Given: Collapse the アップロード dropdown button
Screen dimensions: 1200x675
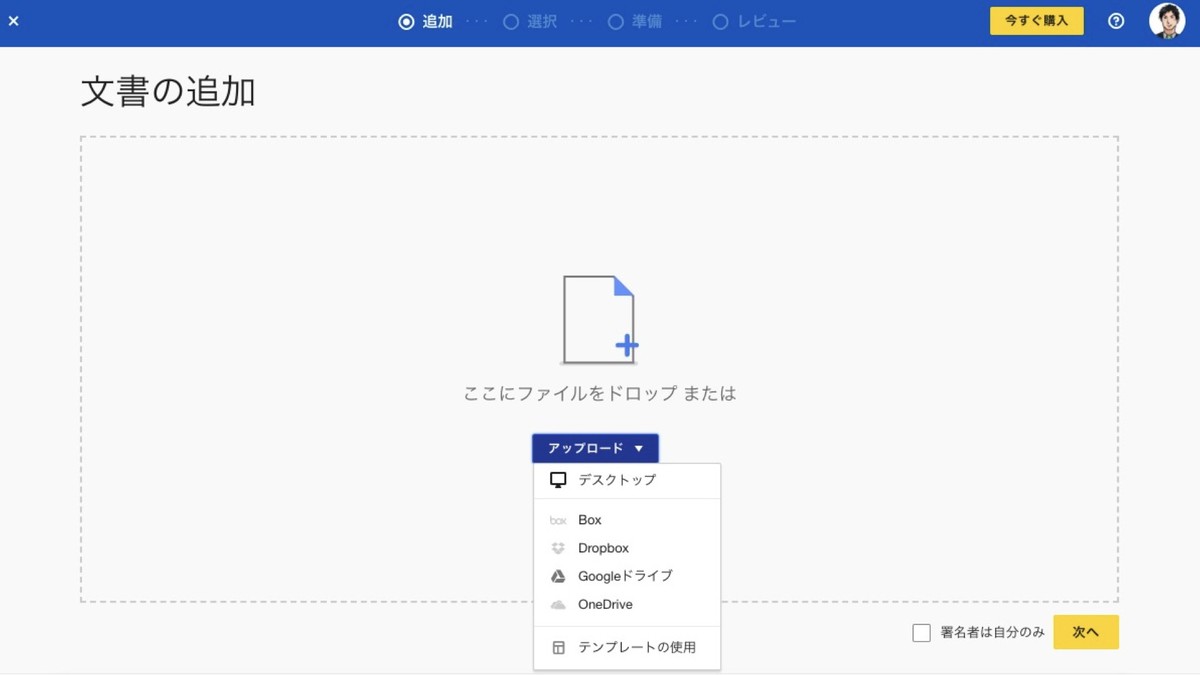Looking at the screenshot, I should pos(595,448).
